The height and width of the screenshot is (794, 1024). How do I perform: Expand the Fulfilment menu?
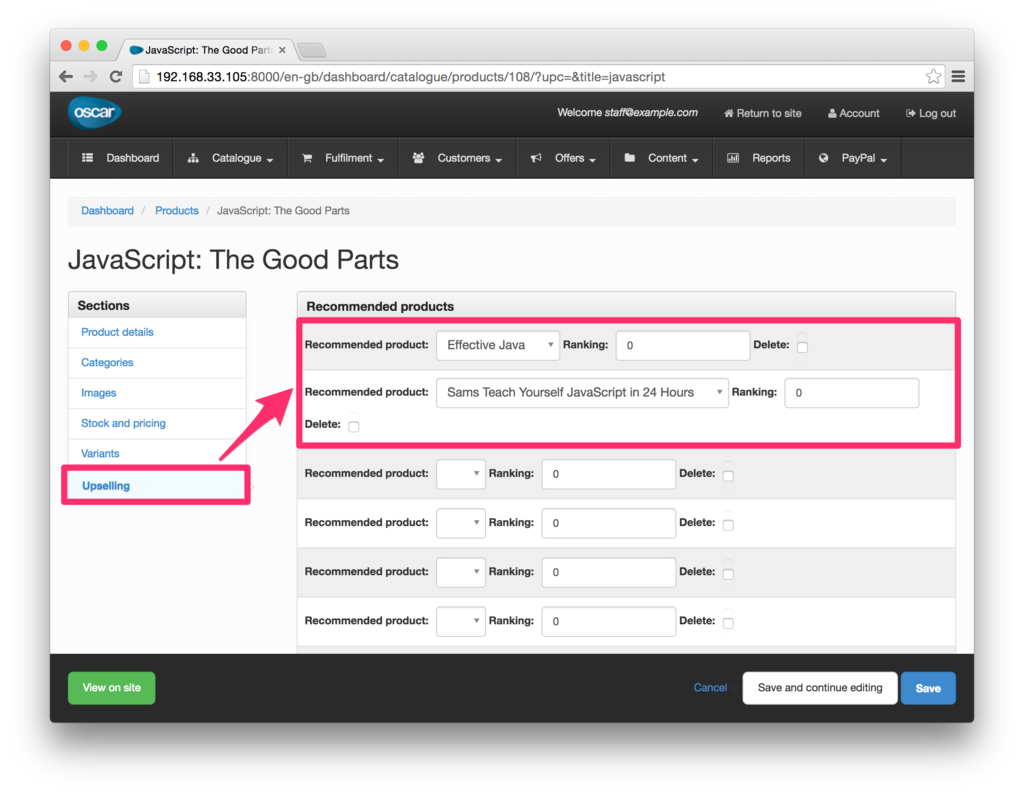pos(343,158)
